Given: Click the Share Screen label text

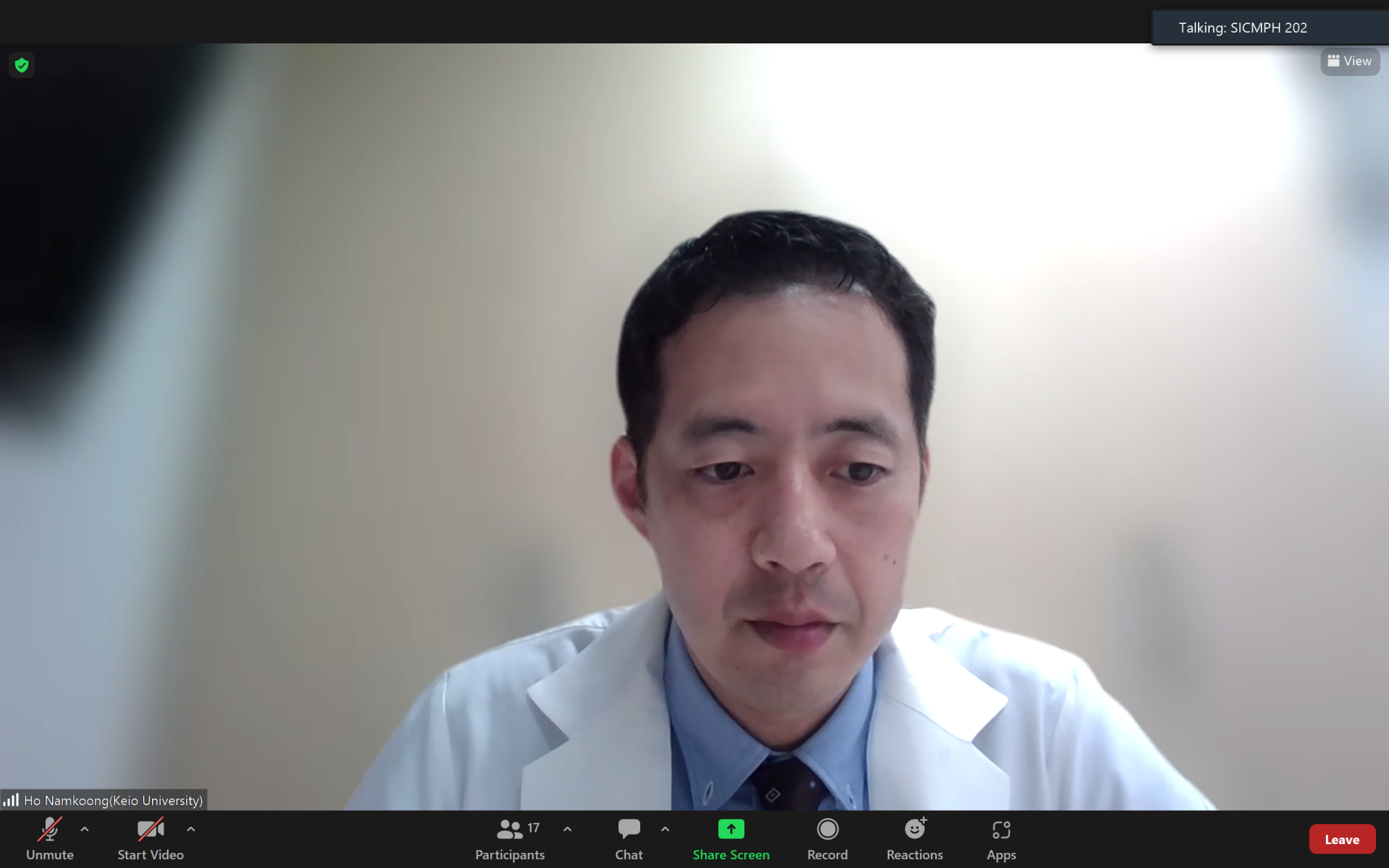Looking at the screenshot, I should pyautogui.click(x=731, y=855).
